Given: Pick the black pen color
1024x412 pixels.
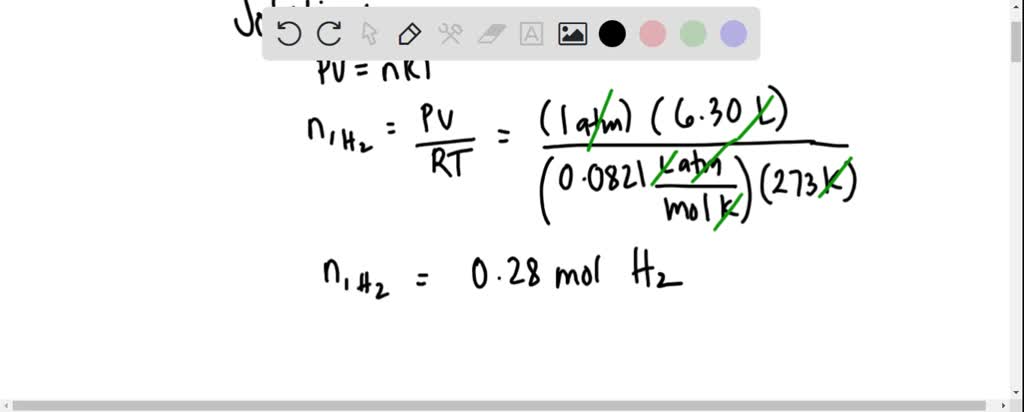Looking at the screenshot, I should click(613, 34).
